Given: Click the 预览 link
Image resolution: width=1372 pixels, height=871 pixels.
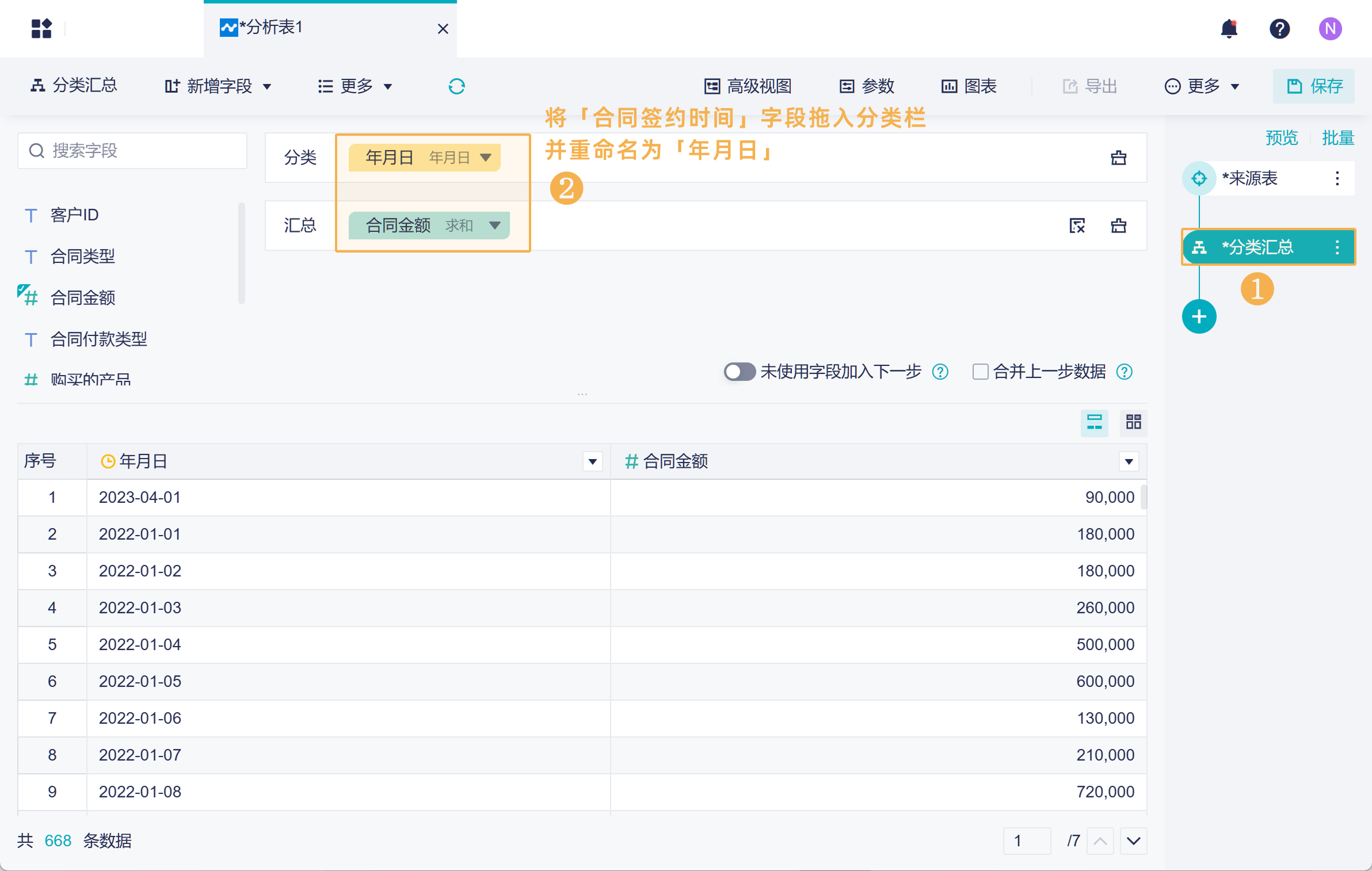Looking at the screenshot, I should 1281,138.
